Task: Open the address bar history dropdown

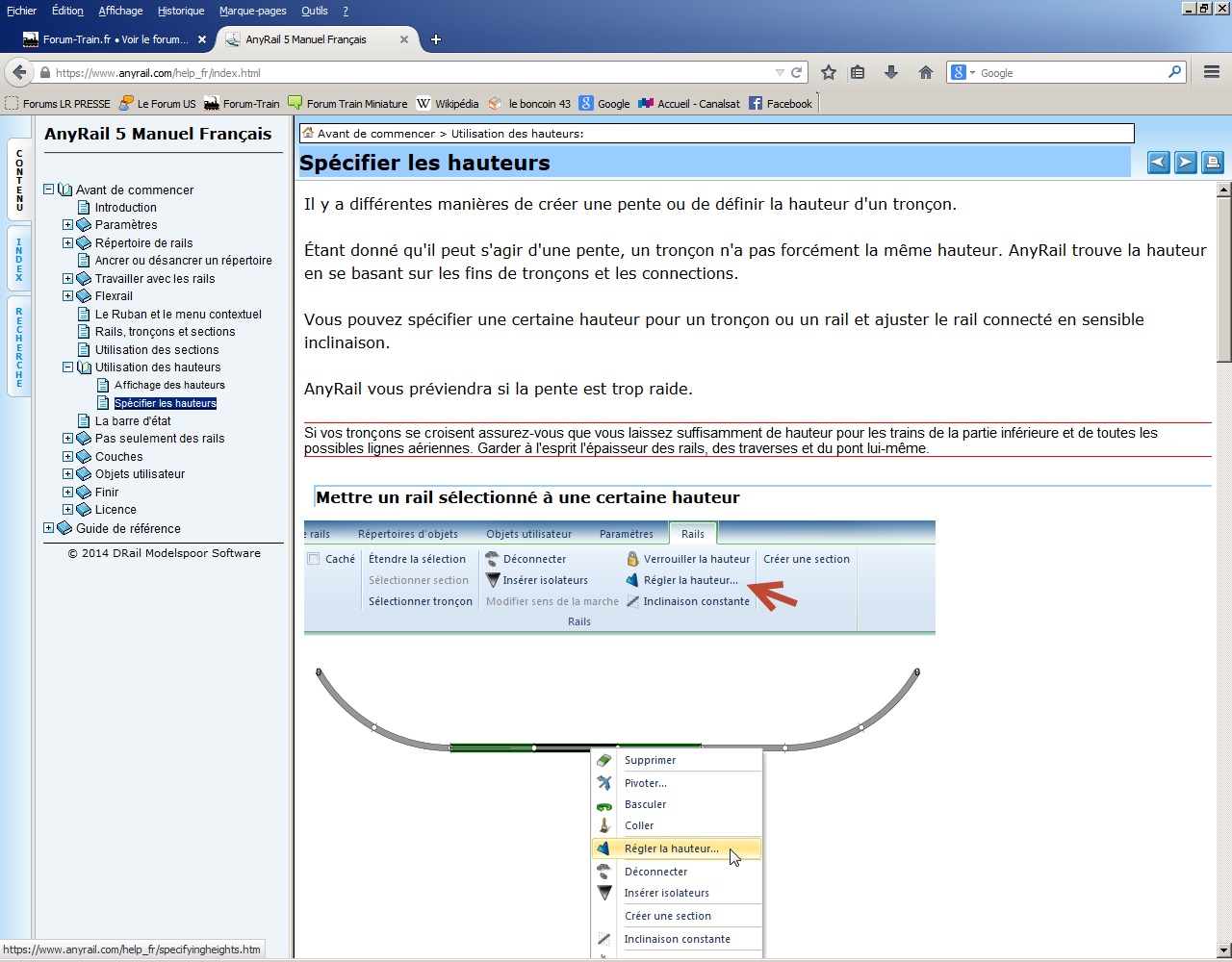Action: pyautogui.click(x=780, y=72)
